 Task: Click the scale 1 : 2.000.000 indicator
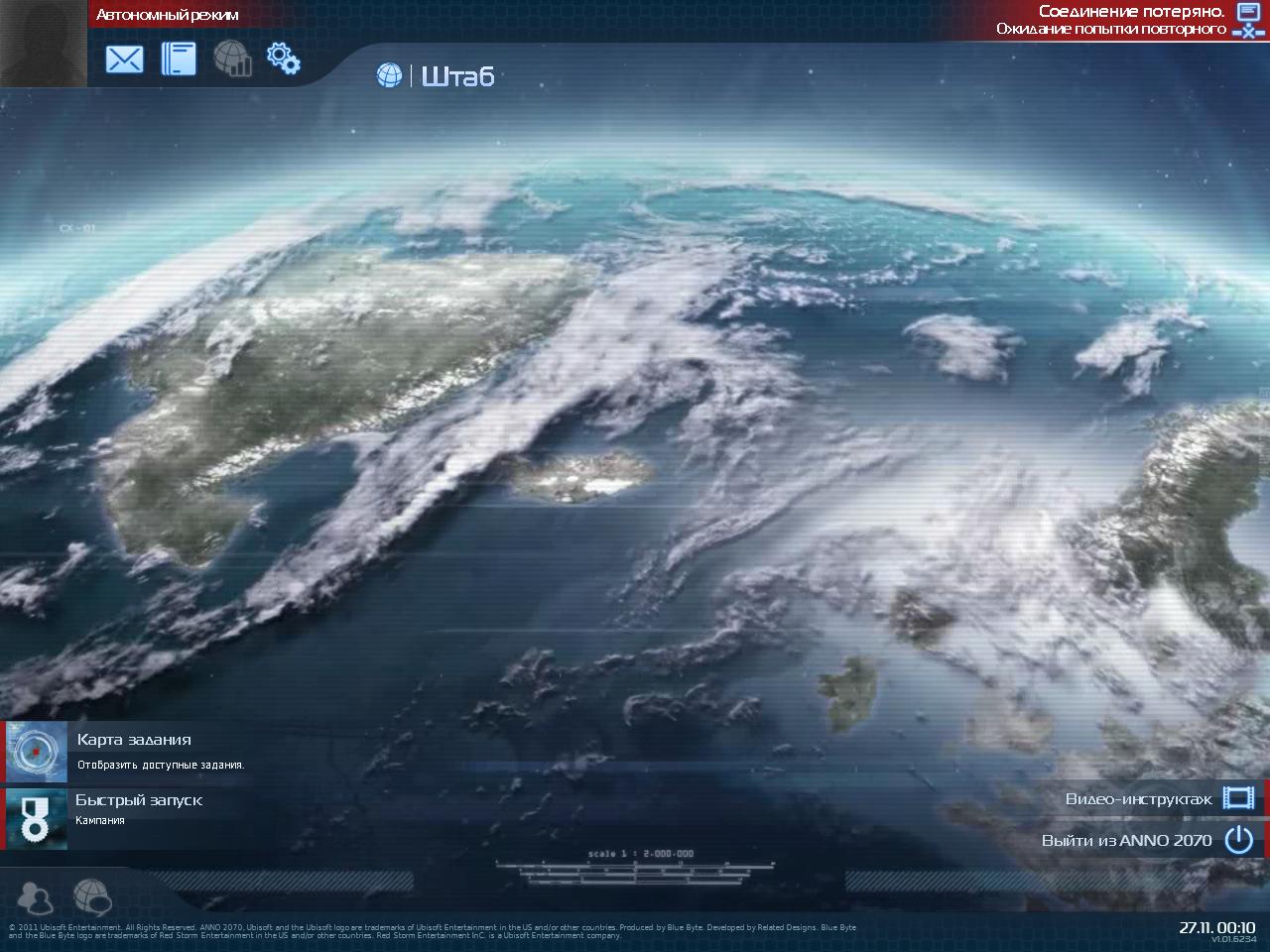click(x=641, y=854)
